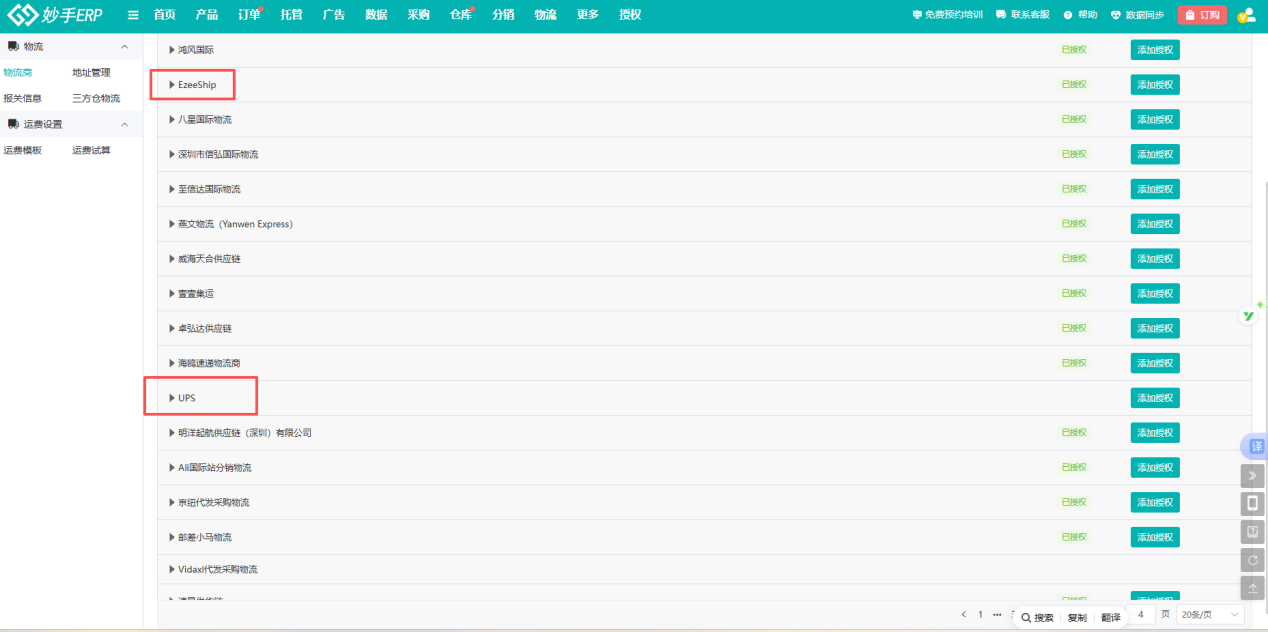Open the question-mark help document sidebar icon

tap(1252, 532)
